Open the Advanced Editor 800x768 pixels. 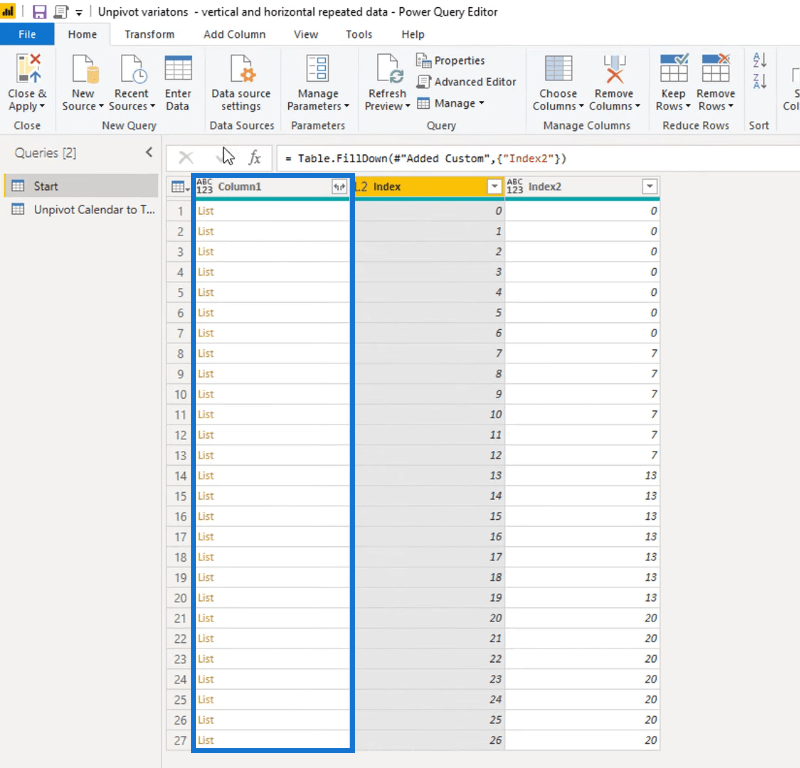point(466,82)
